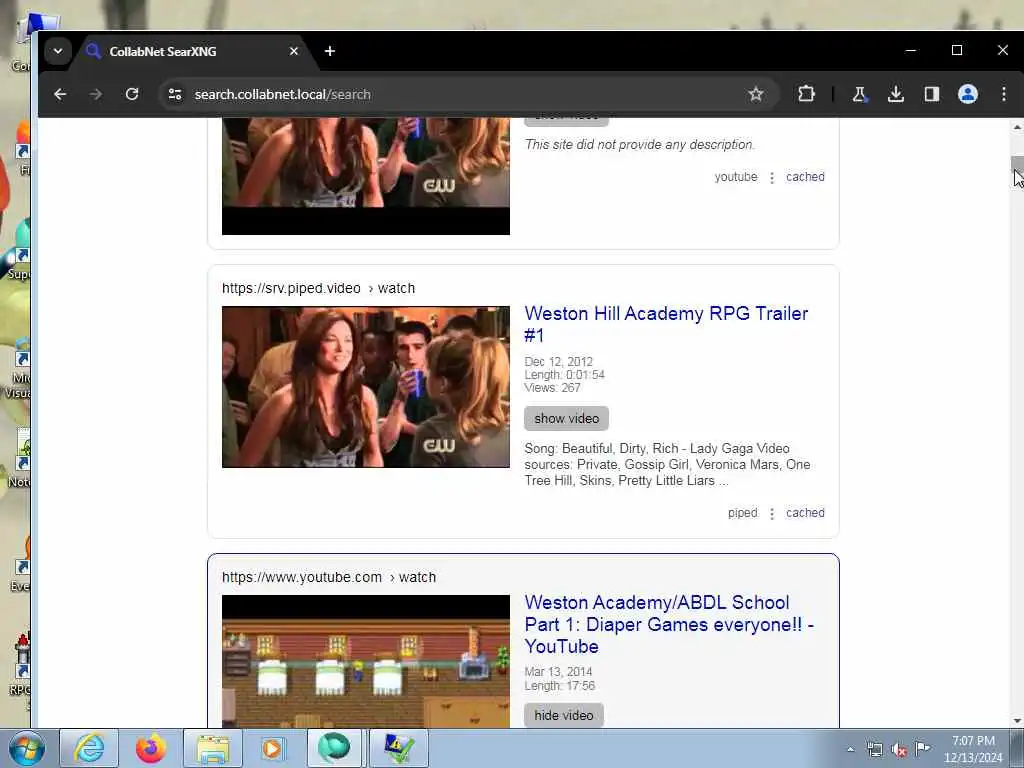
Task: Click 'This site did not provide any description'
Action: click(x=640, y=144)
